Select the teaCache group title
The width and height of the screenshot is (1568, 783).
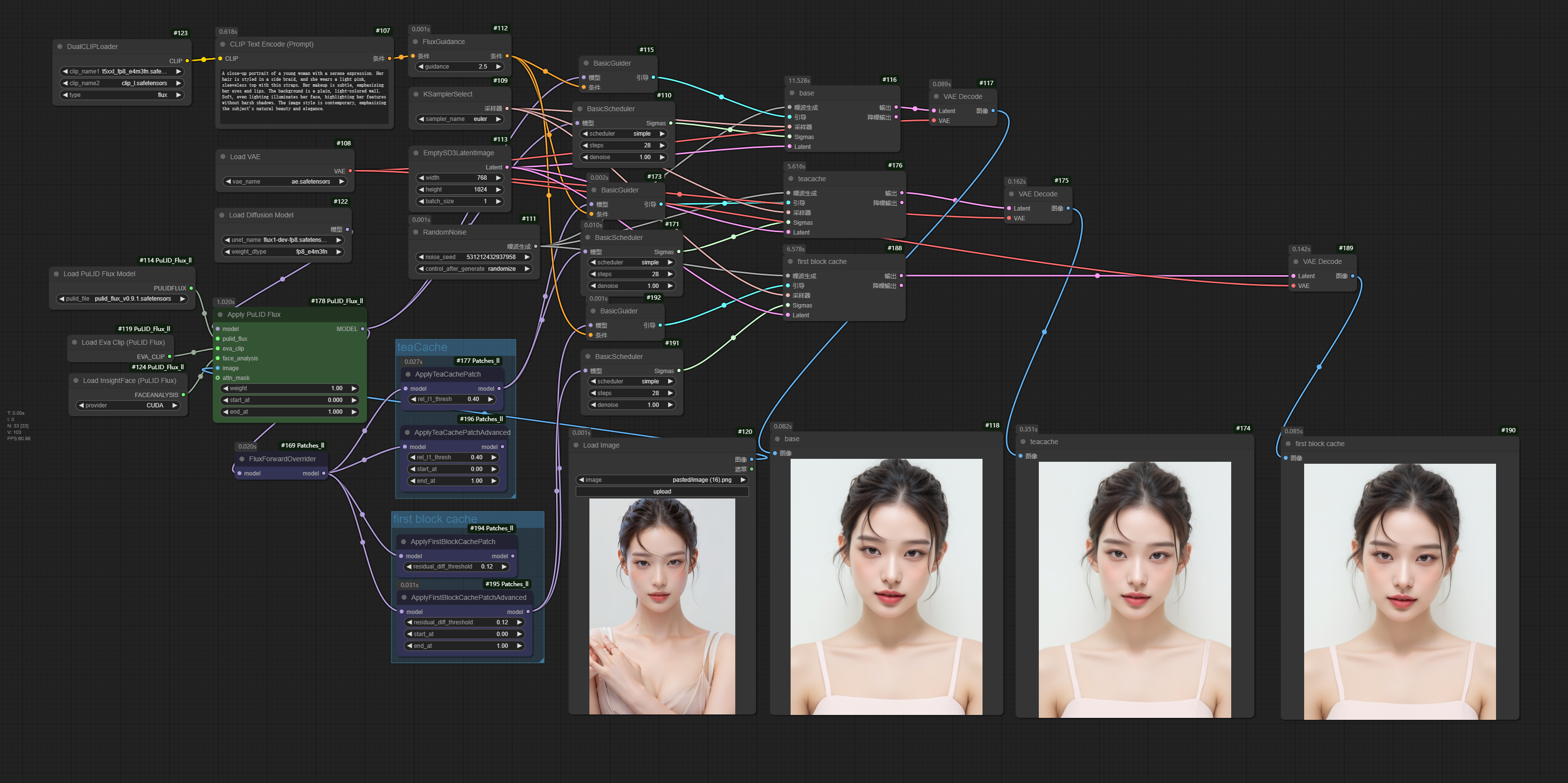422,348
